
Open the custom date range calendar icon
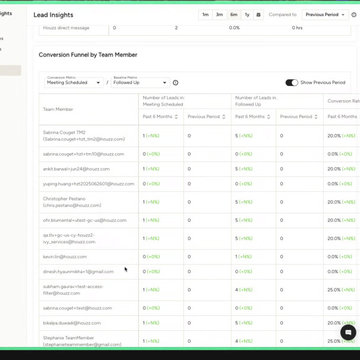click(258, 15)
